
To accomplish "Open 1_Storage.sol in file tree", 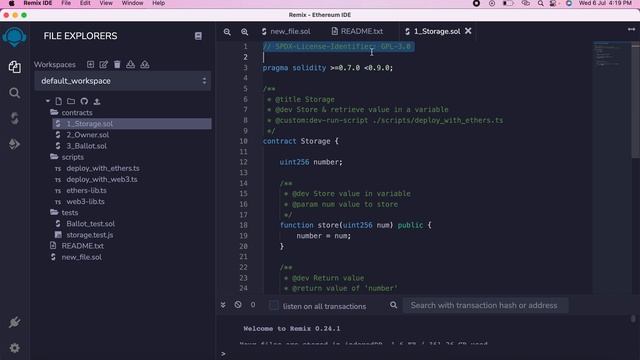I will tap(132, 124).
